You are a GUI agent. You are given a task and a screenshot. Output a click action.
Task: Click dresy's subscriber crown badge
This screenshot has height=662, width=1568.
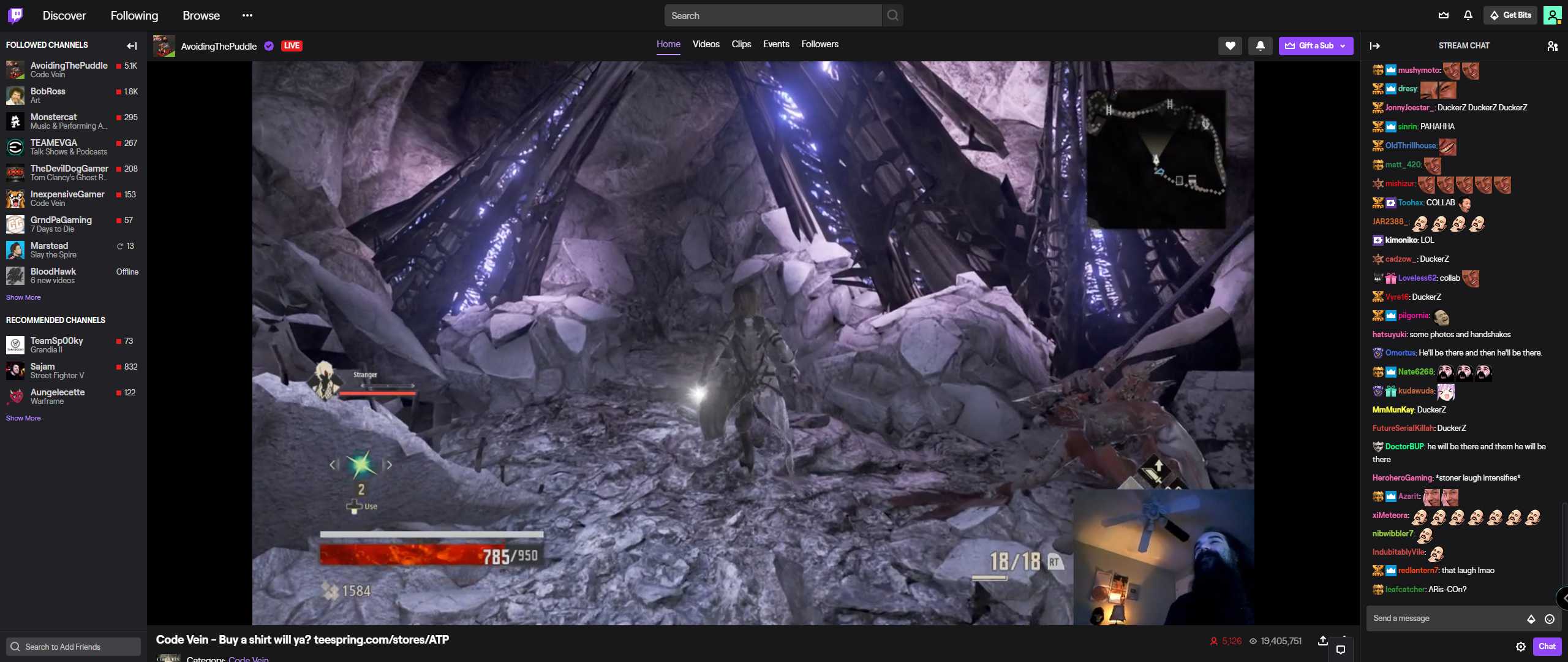(x=1391, y=89)
